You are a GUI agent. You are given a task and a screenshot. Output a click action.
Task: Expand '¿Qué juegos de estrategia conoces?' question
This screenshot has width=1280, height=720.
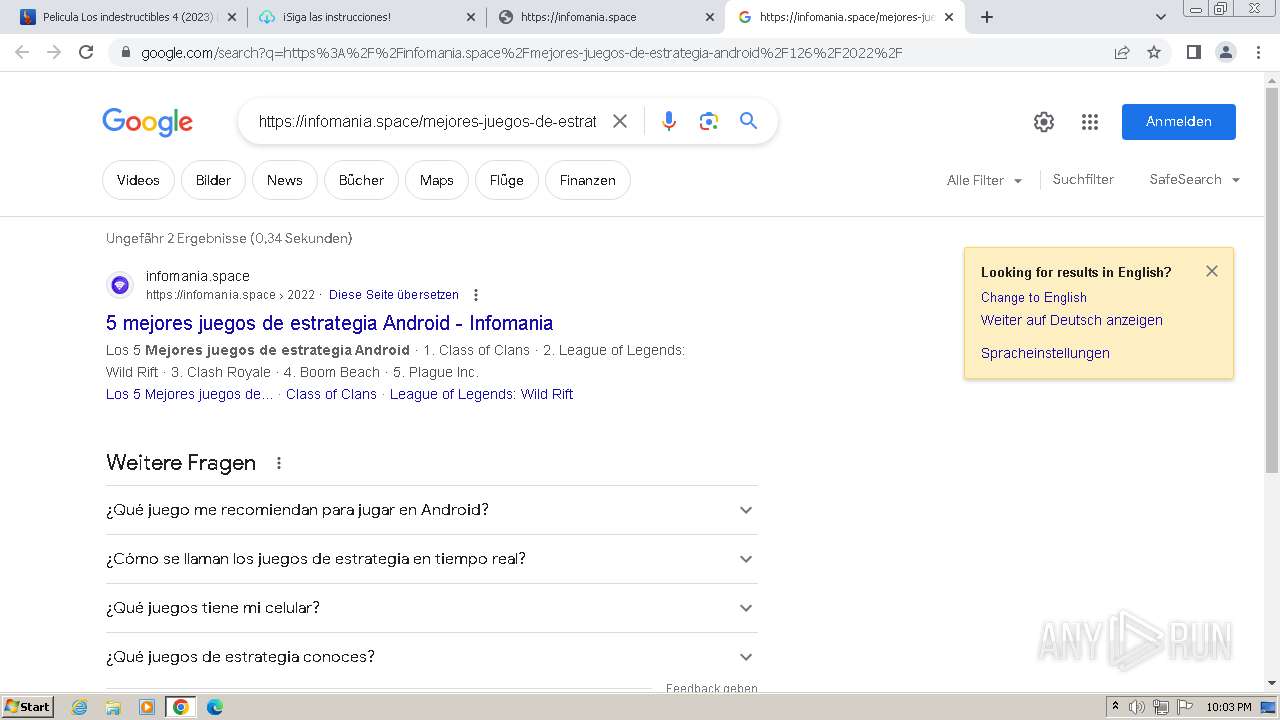tap(432, 657)
